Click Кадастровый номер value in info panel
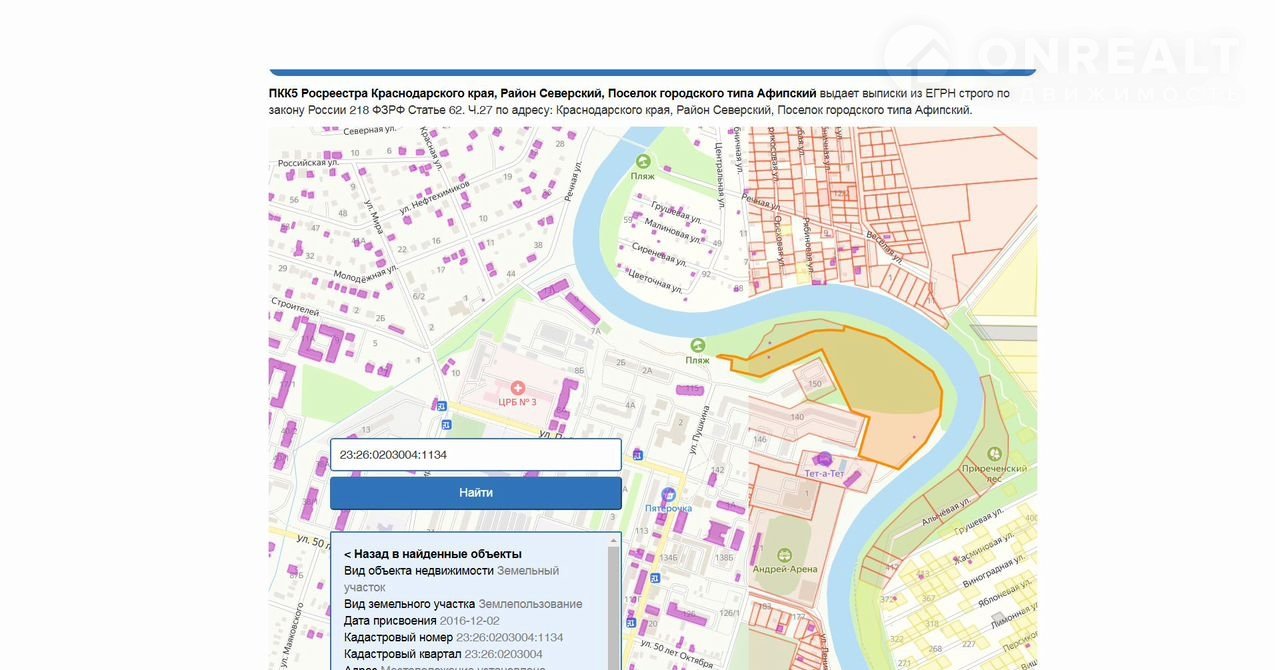Screen dimensions: 1280x670 pos(509,637)
